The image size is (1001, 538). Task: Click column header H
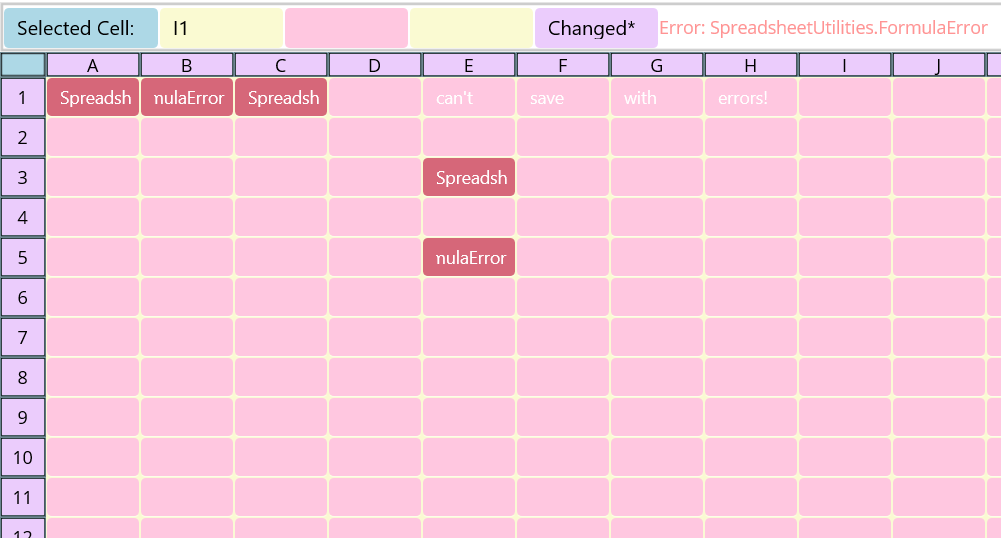click(x=750, y=66)
